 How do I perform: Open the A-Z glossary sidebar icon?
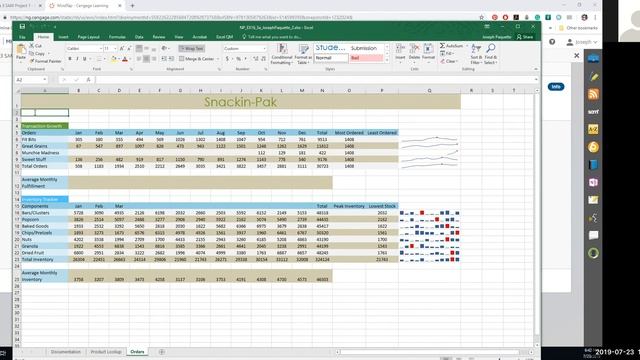click(593, 129)
